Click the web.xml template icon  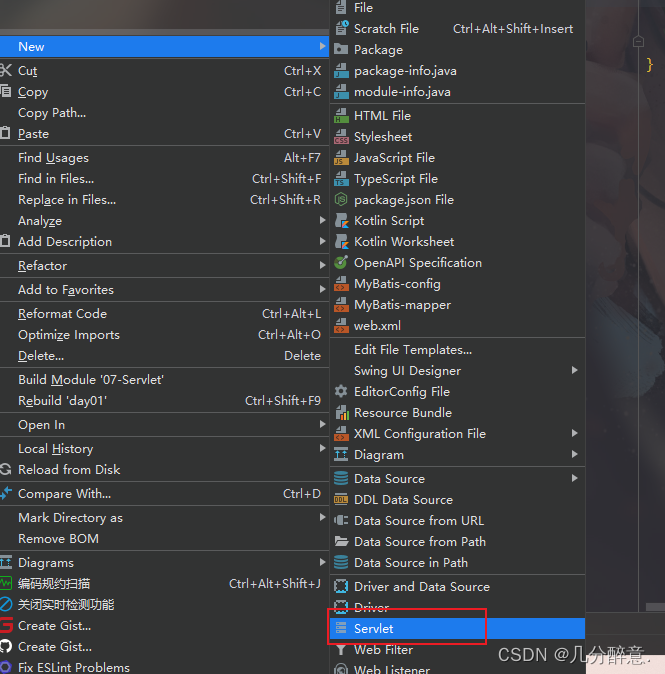point(341,326)
